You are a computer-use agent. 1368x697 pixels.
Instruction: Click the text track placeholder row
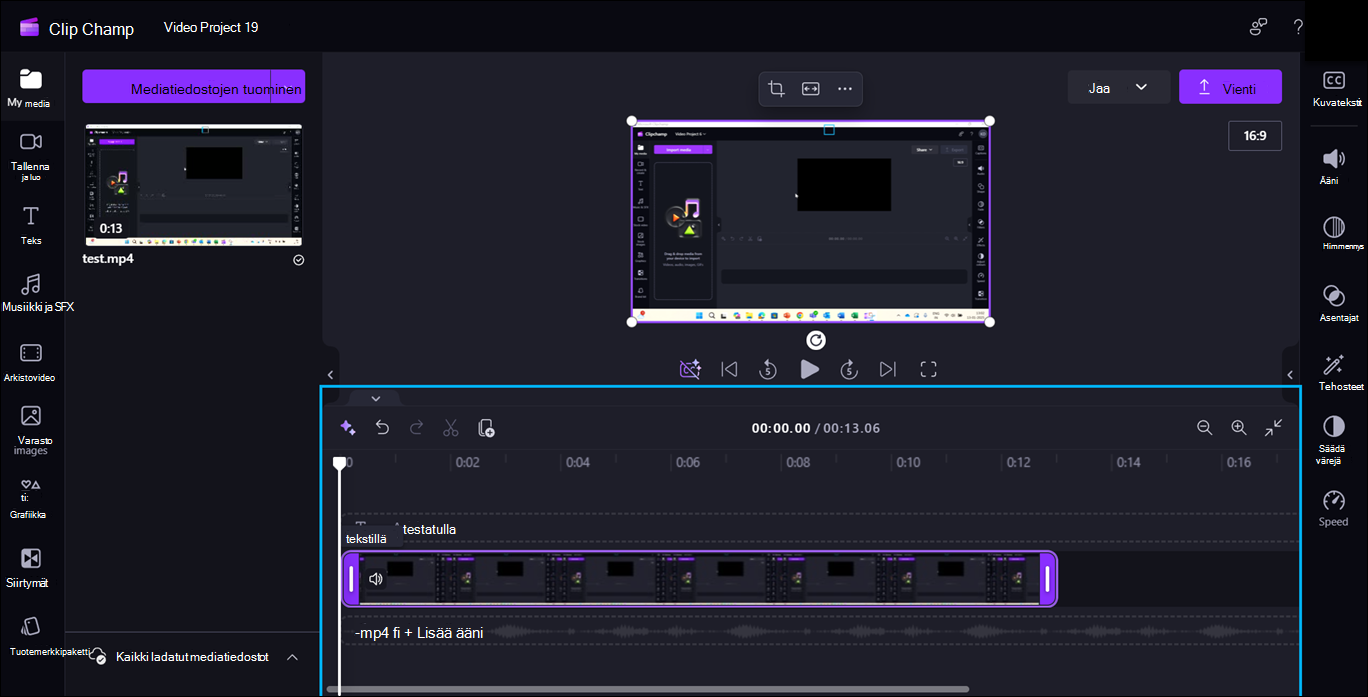click(x=820, y=529)
